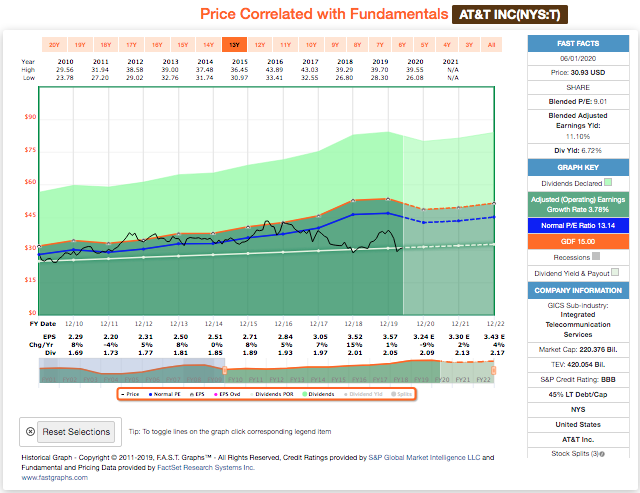The width and height of the screenshot is (640, 493).
Task: Select the 20Y time range tab
Action: click(x=54, y=45)
